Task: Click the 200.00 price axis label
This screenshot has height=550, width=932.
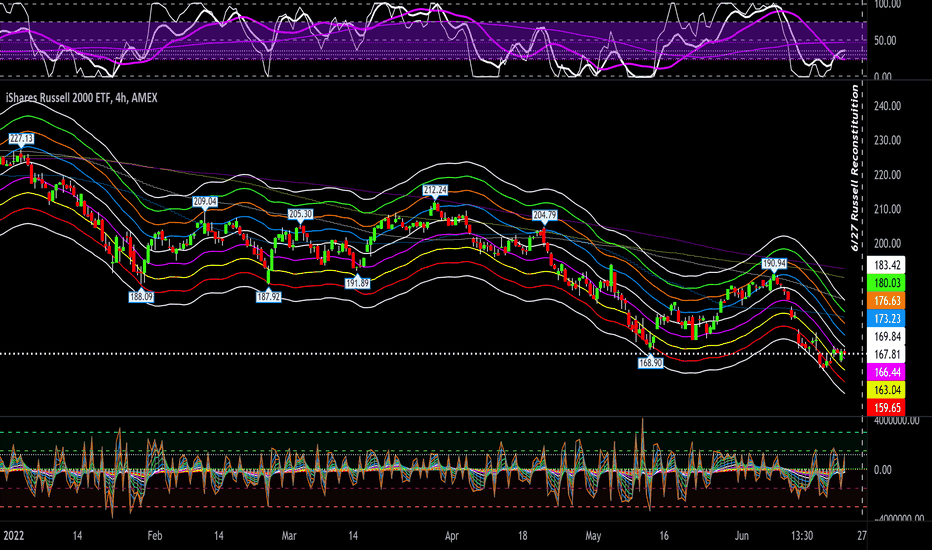Action: click(x=887, y=243)
